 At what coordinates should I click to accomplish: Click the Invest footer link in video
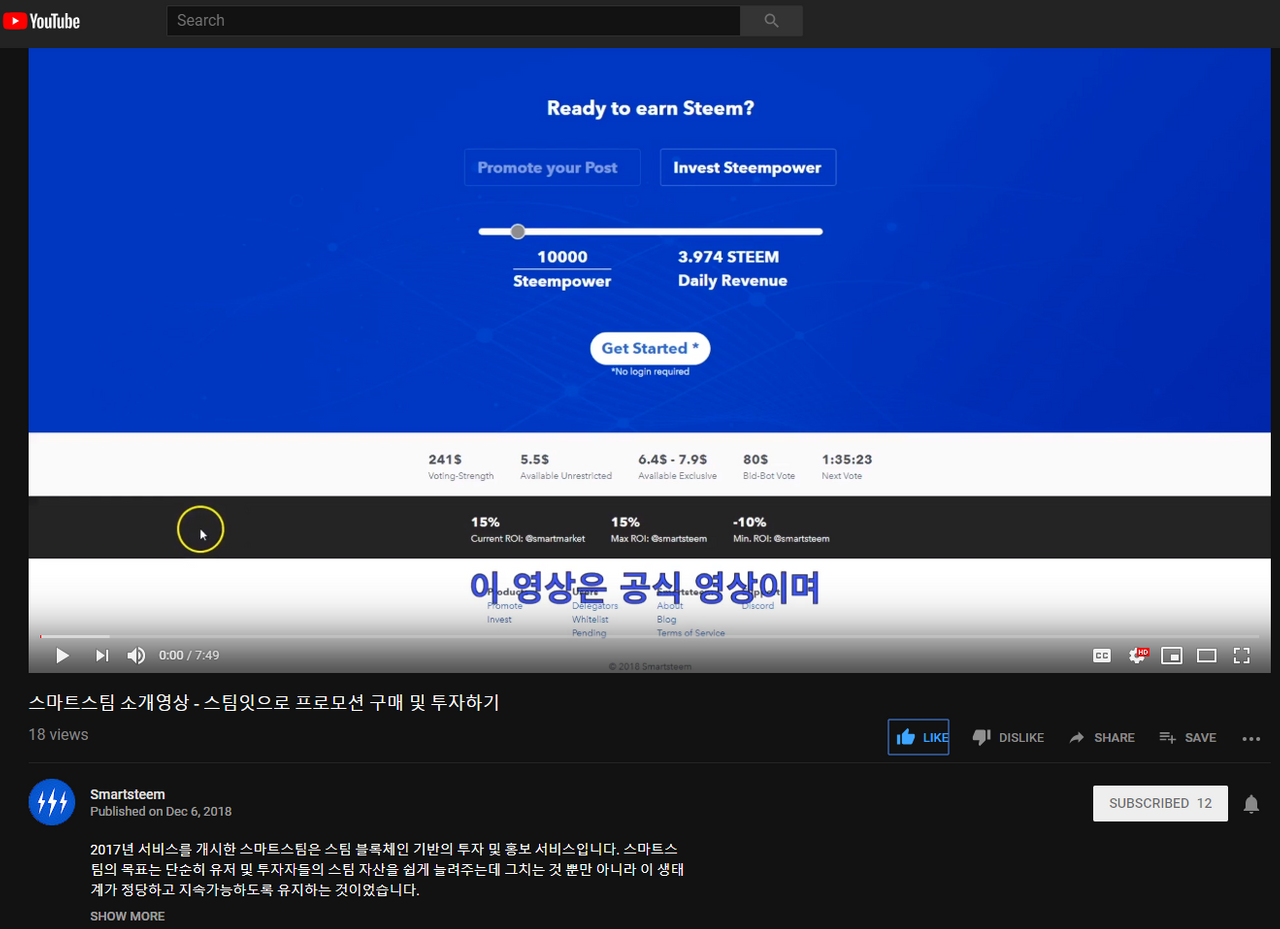[x=499, y=620]
